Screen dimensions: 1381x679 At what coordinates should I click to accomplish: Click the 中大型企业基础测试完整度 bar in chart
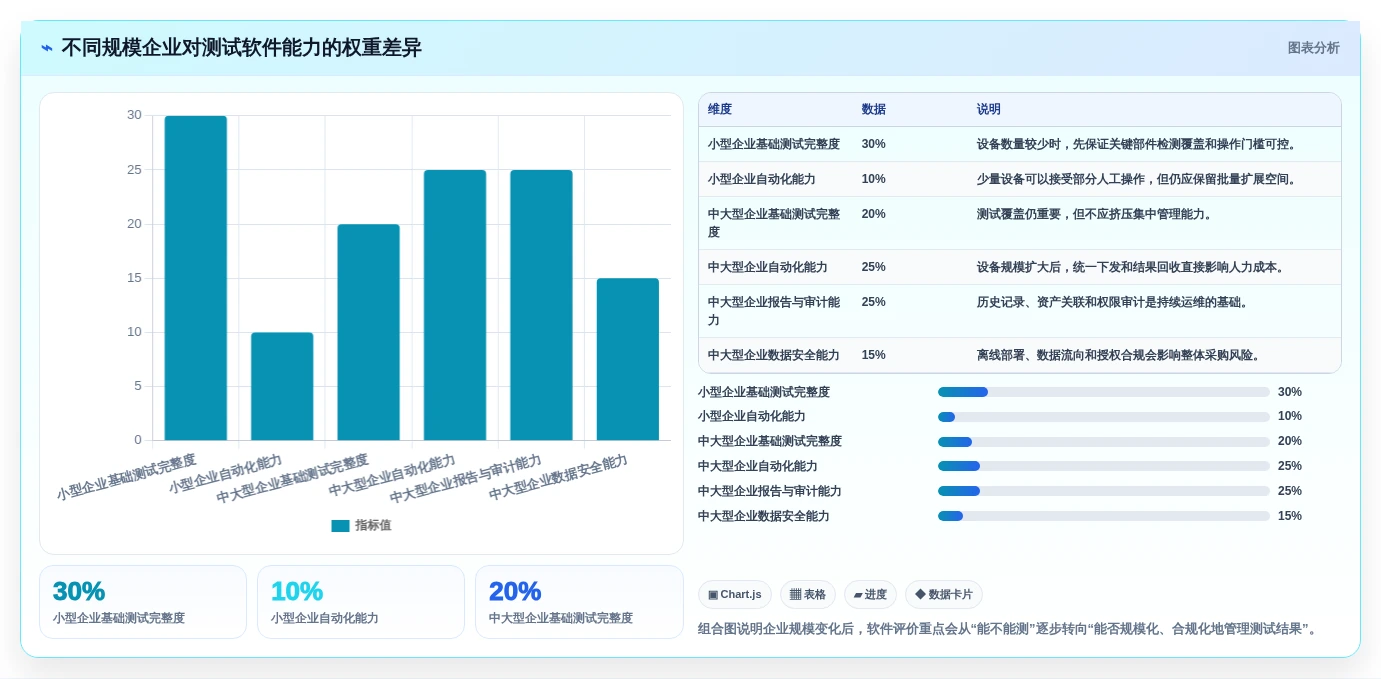coord(368,332)
